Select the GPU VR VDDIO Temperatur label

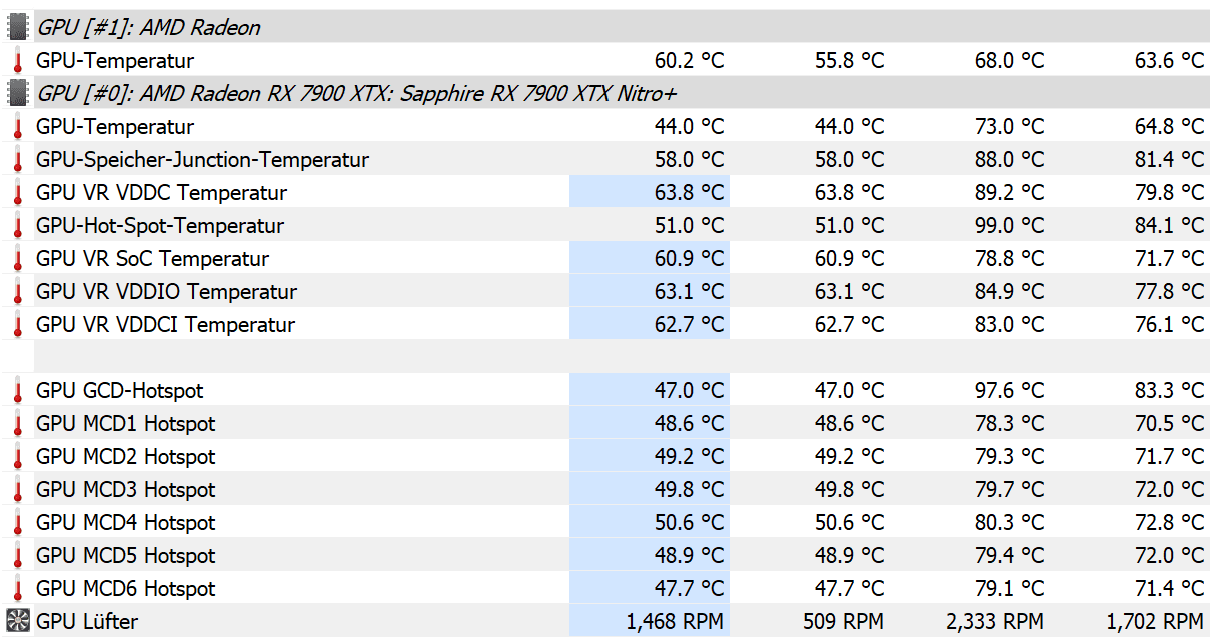(x=166, y=292)
